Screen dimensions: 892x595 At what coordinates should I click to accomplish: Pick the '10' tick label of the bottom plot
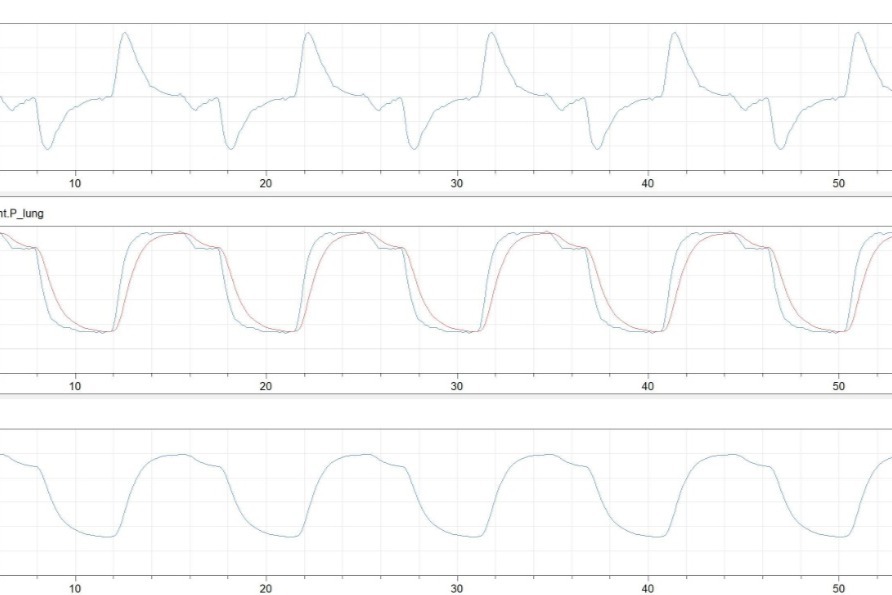[75, 588]
